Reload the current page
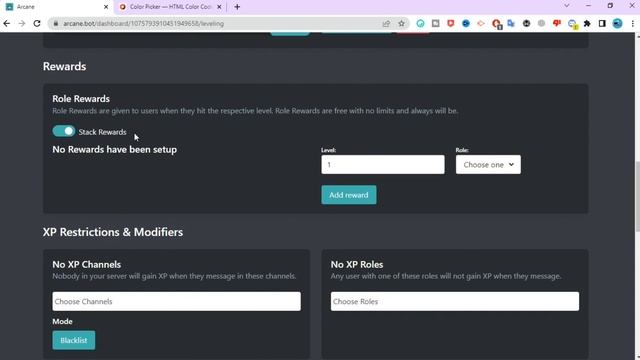The image size is (640, 360). coord(37,24)
